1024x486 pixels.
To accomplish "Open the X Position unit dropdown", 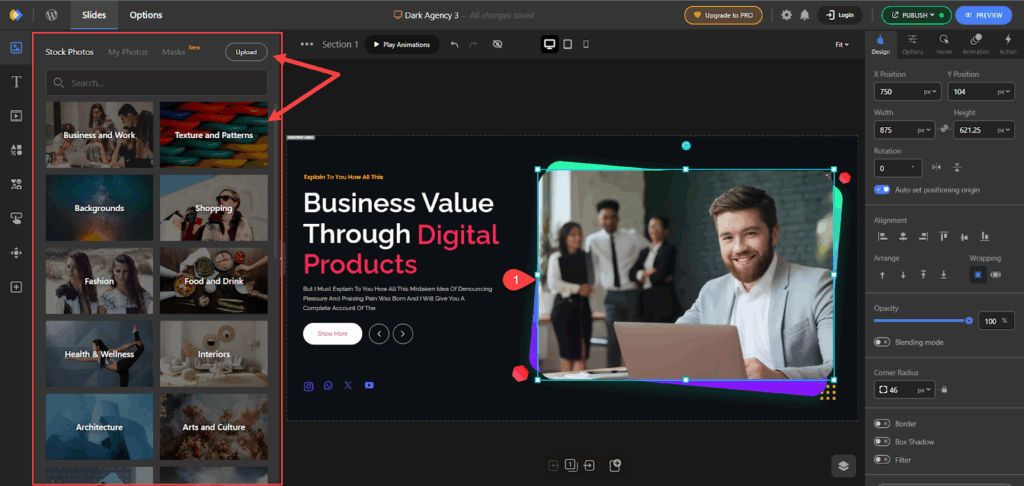I will (931, 92).
